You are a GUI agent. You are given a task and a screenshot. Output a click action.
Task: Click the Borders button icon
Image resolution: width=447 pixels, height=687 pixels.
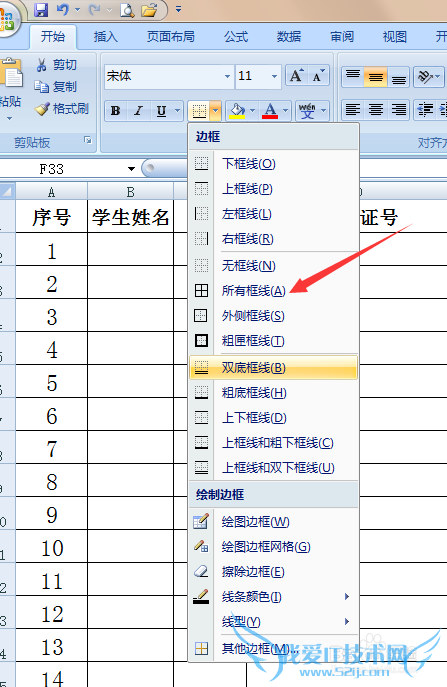click(x=199, y=110)
